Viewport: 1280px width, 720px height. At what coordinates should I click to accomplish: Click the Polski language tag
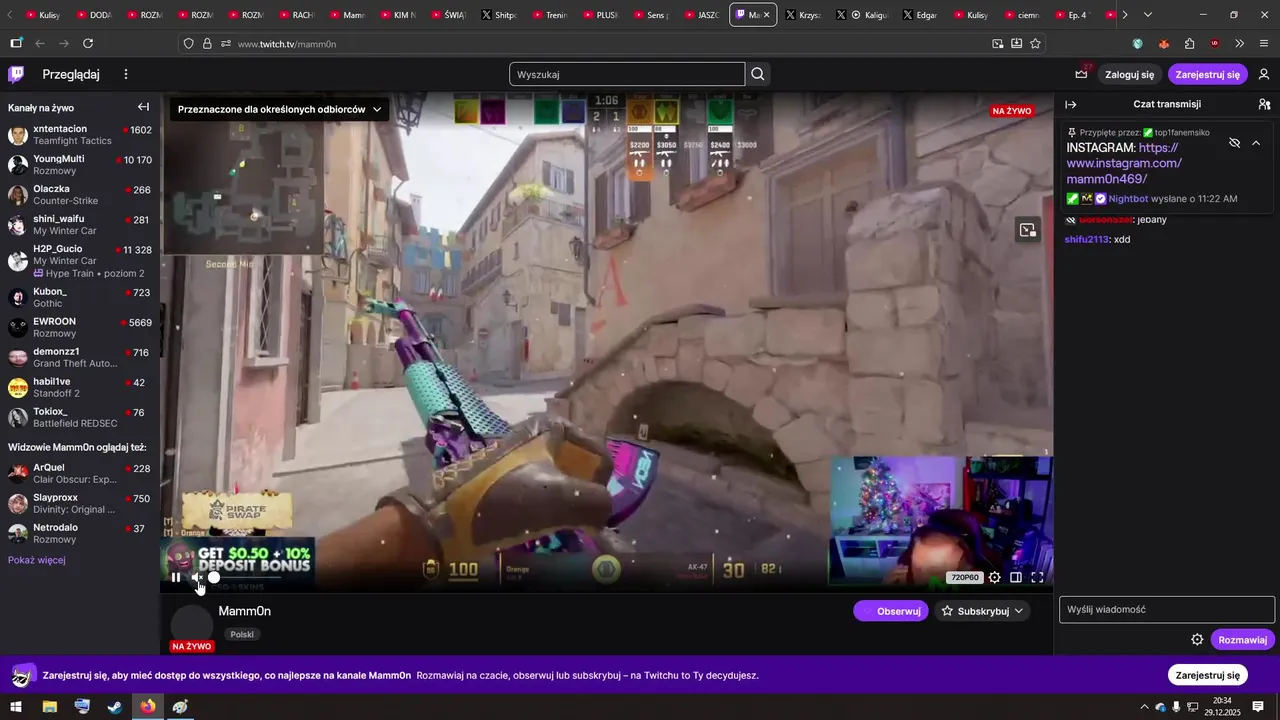[242, 634]
